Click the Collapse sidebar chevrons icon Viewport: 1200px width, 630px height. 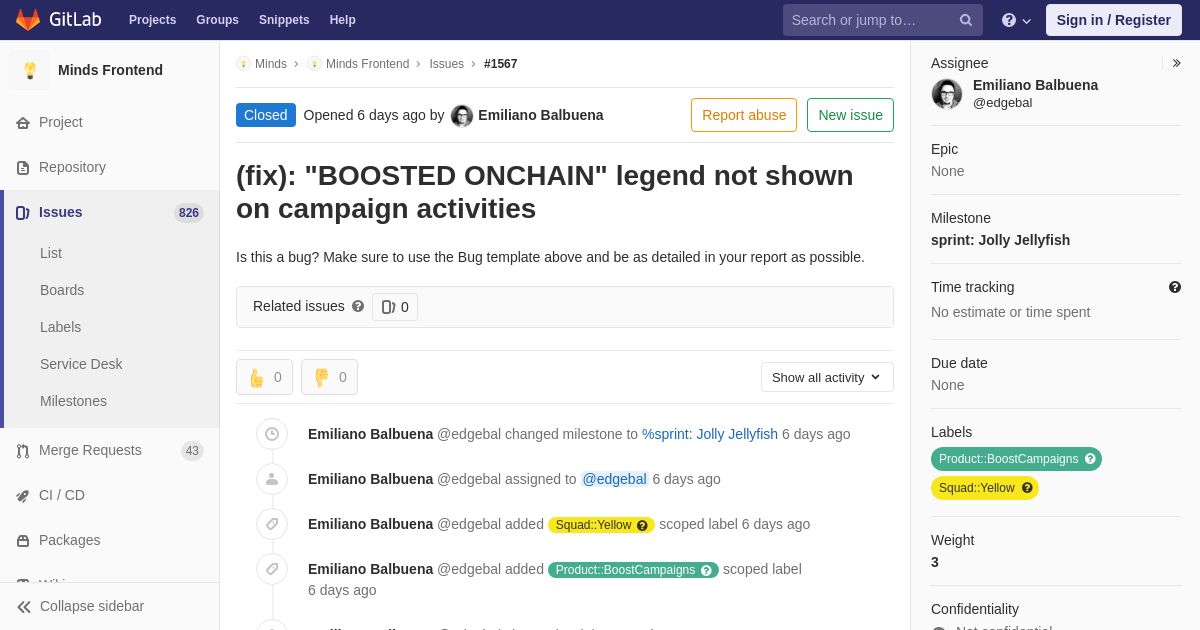click(24, 607)
